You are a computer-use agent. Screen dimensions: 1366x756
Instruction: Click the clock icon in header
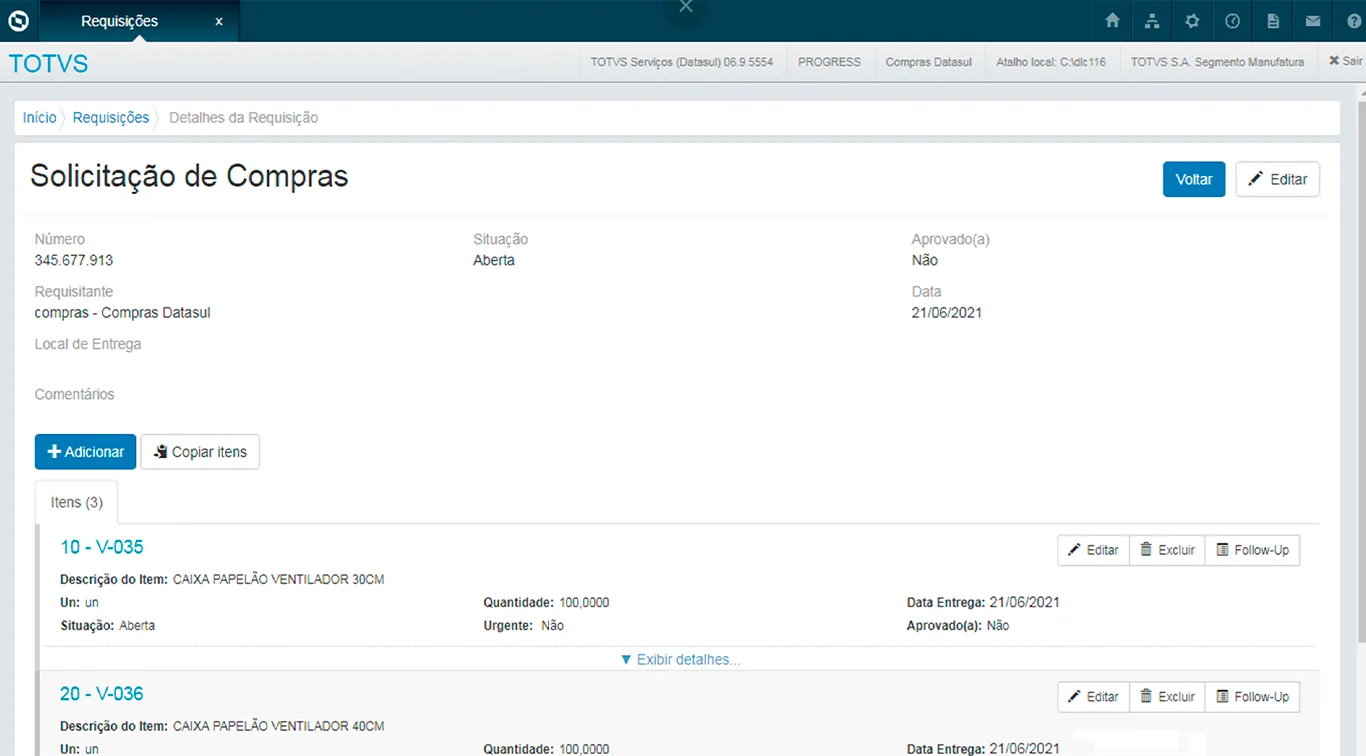[1233, 21]
